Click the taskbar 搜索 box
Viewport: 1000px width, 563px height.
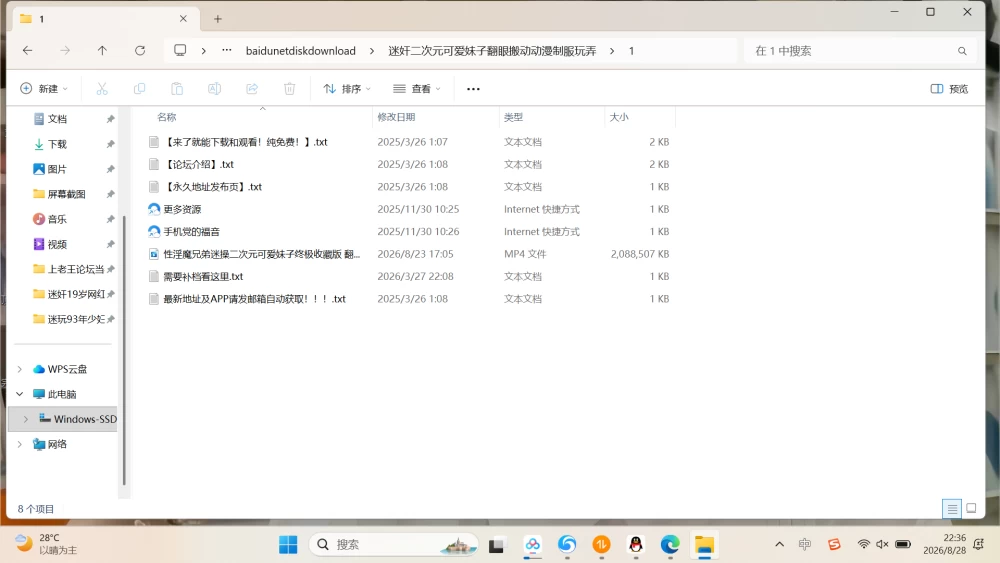pyautogui.click(x=393, y=545)
